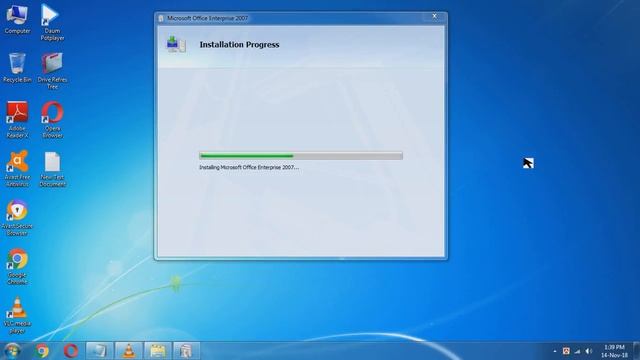Select the Avast Secure Browser shortcut
640x360 pixels.
(x=17, y=218)
